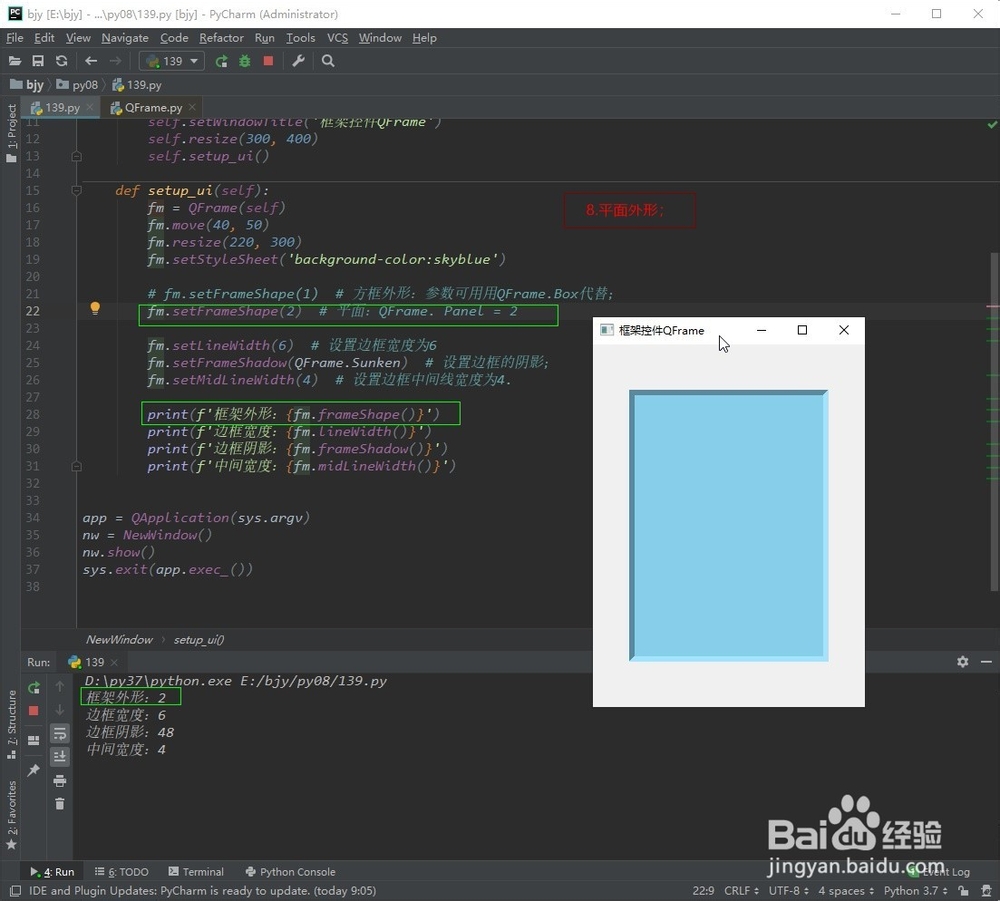Pin the Run tab with pin icon
Screen dimensions: 1000x901
pos(34,770)
